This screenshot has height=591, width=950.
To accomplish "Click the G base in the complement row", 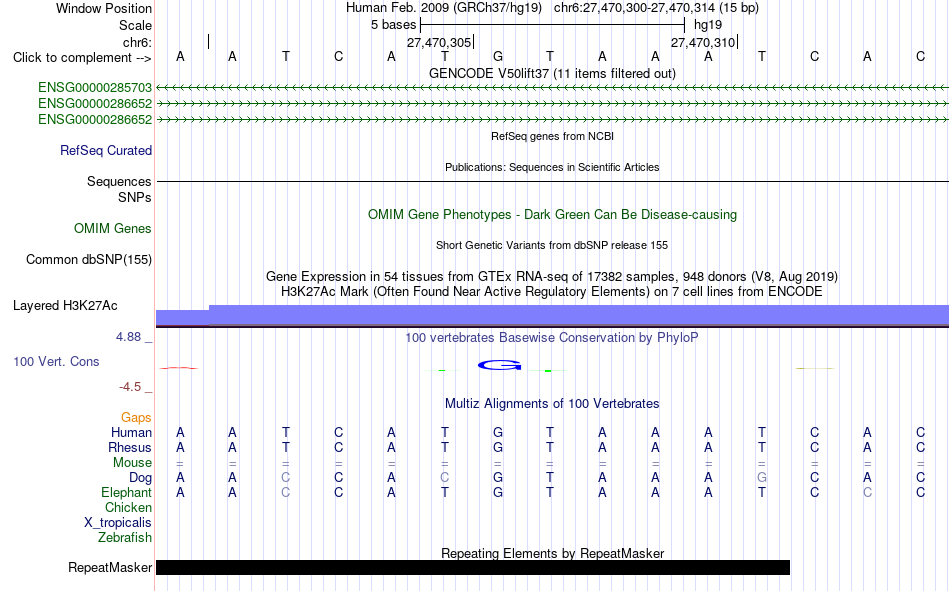I will (x=497, y=56).
